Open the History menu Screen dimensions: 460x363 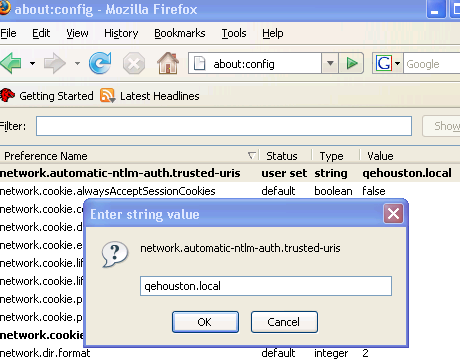coord(121,33)
